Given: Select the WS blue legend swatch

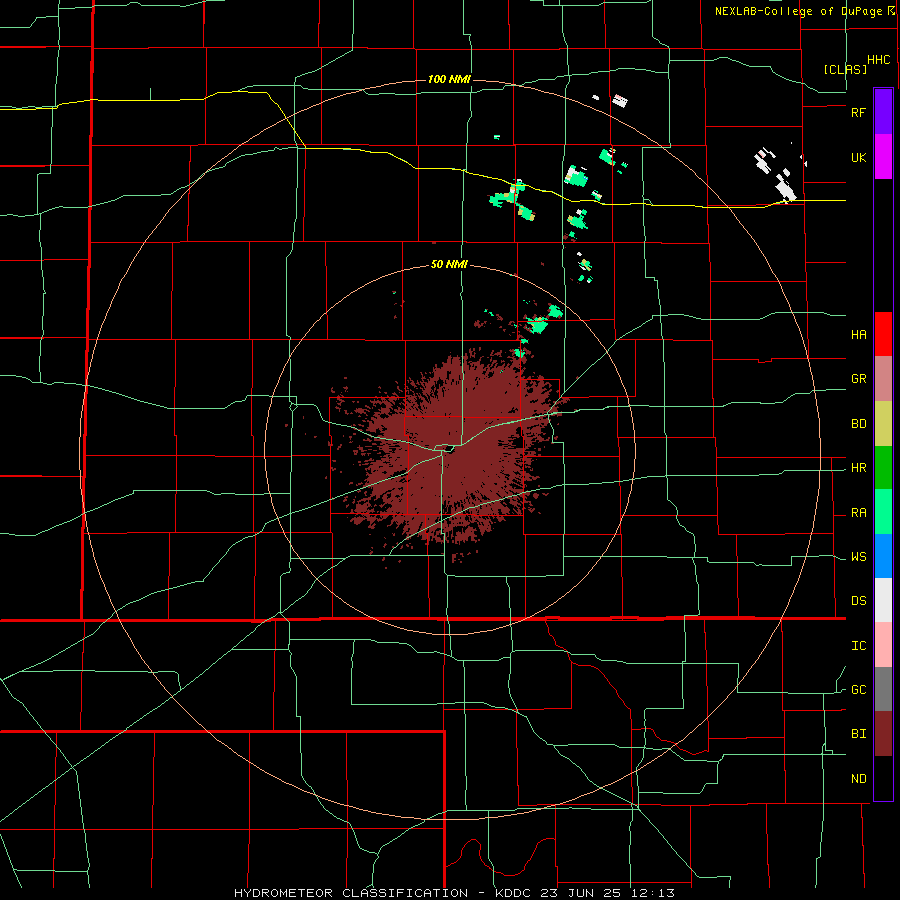Looking at the screenshot, I should 883,556.
